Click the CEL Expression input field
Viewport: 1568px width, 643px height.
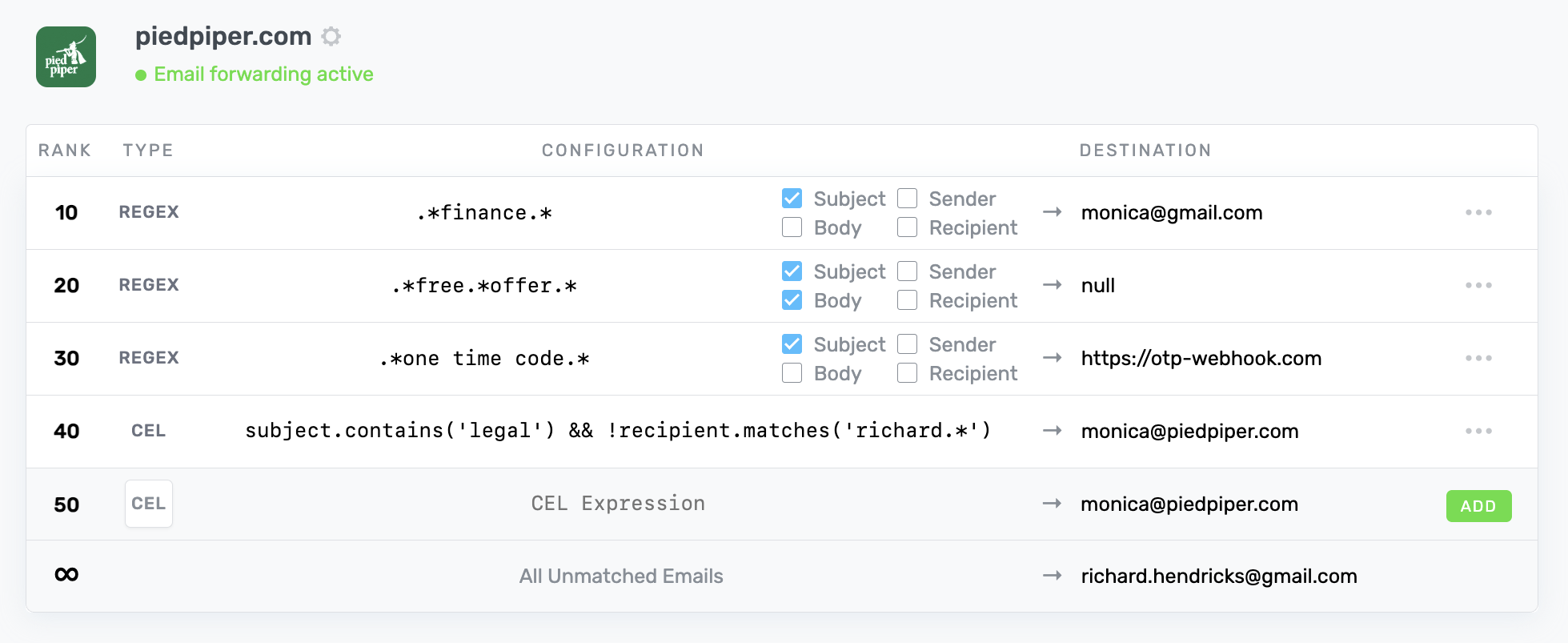tap(618, 504)
